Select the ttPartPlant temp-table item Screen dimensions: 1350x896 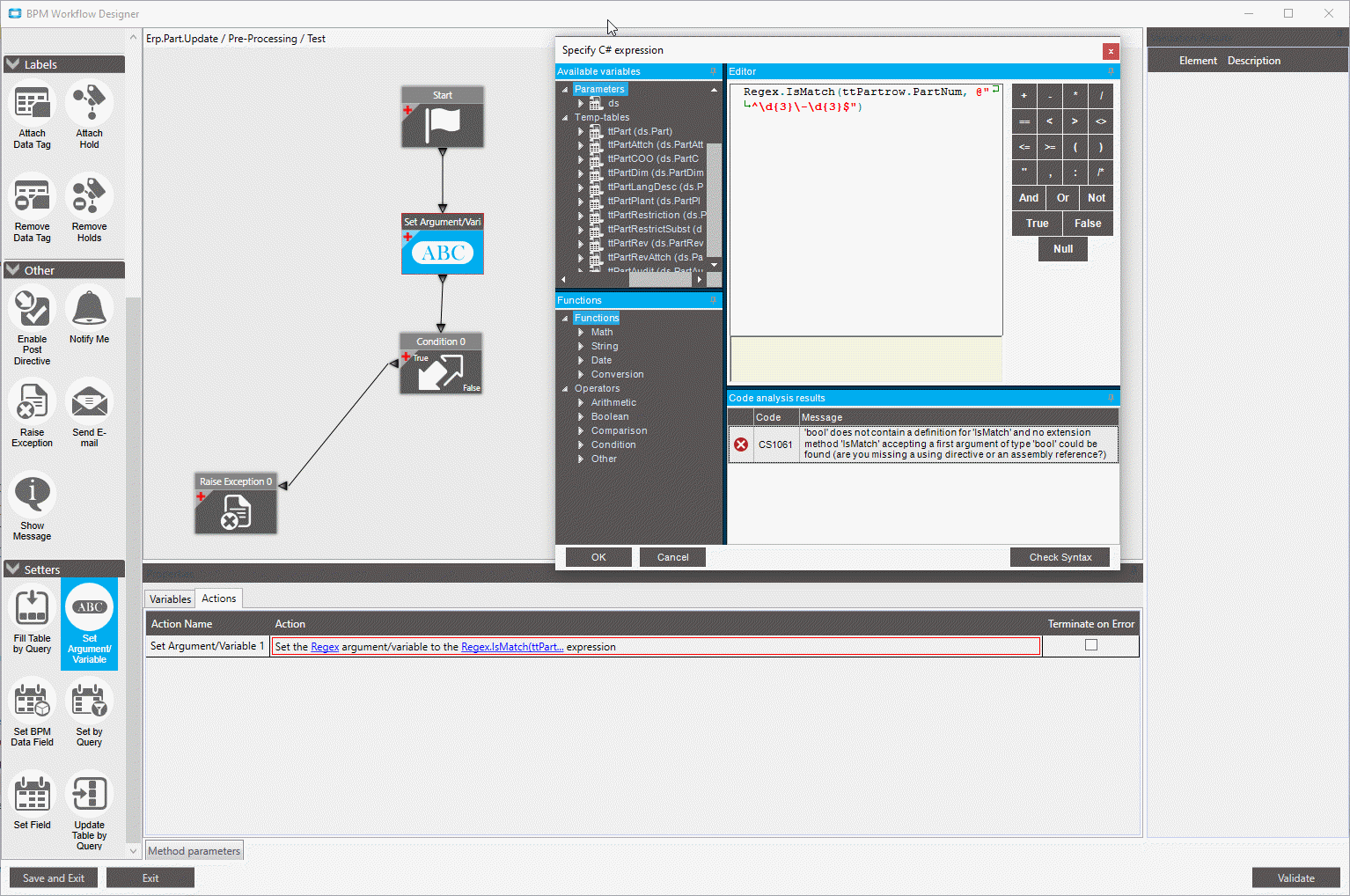click(654, 201)
